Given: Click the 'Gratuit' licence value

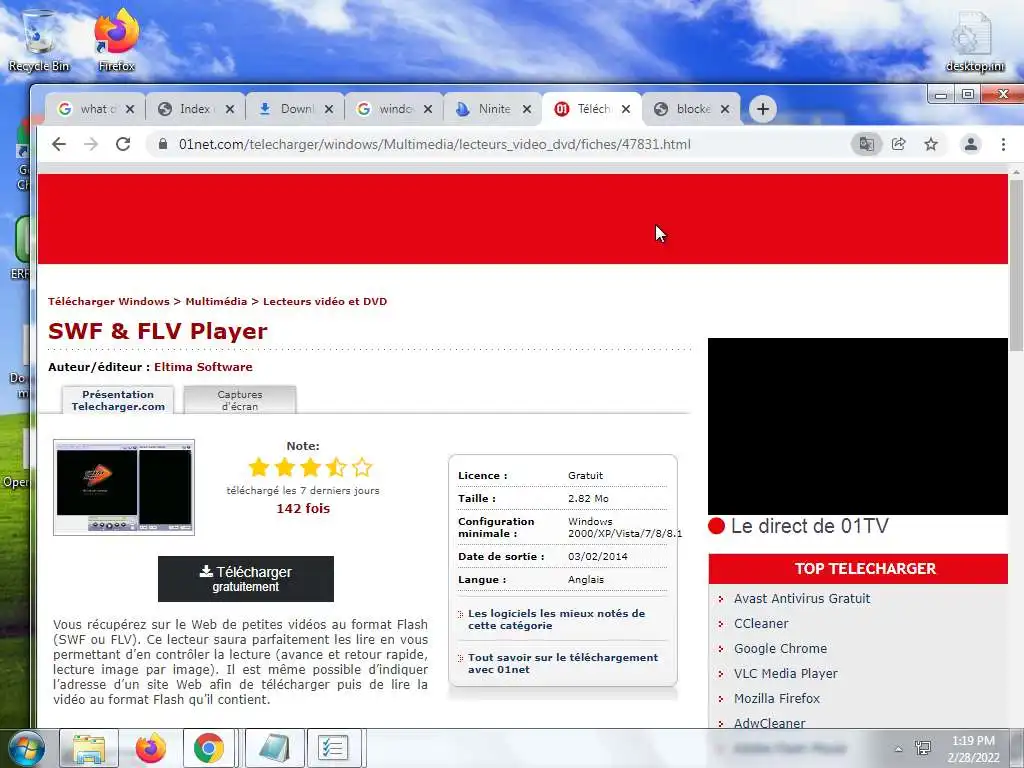Looking at the screenshot, I should coord(585,475).
